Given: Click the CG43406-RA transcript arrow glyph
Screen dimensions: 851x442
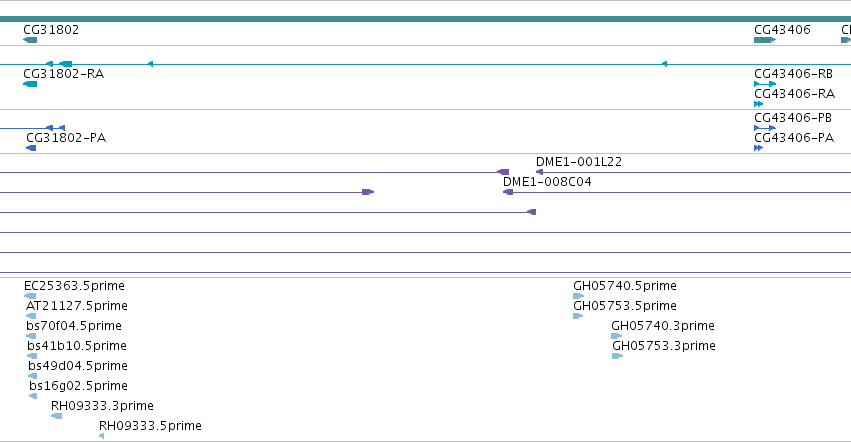Looking at the screenshot, I should pyautogui.click(x=759, y=104).
